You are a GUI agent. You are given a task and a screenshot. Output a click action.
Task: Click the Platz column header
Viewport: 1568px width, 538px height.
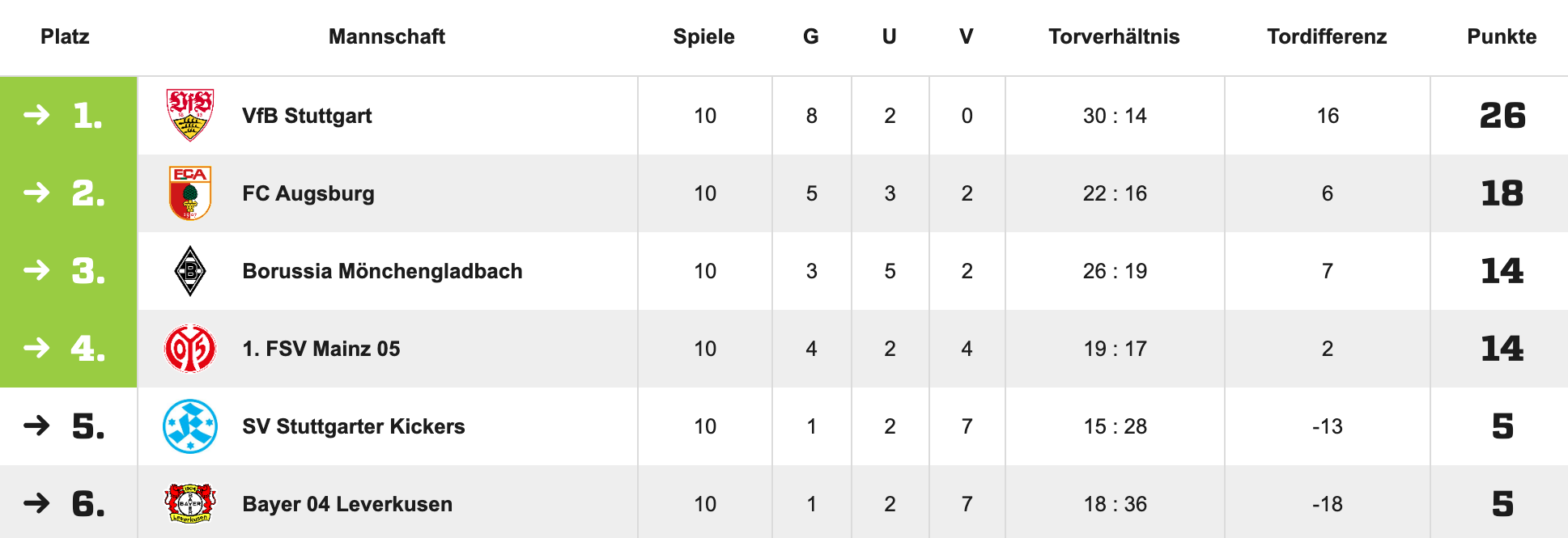click(65, 36)
